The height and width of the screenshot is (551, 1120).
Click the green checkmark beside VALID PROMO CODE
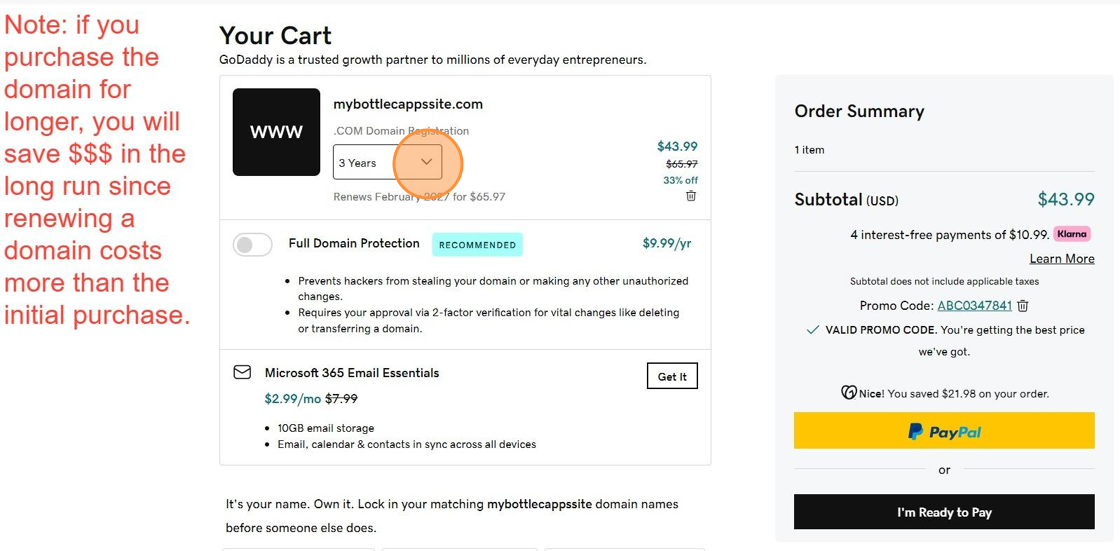[x=813, y=330]
